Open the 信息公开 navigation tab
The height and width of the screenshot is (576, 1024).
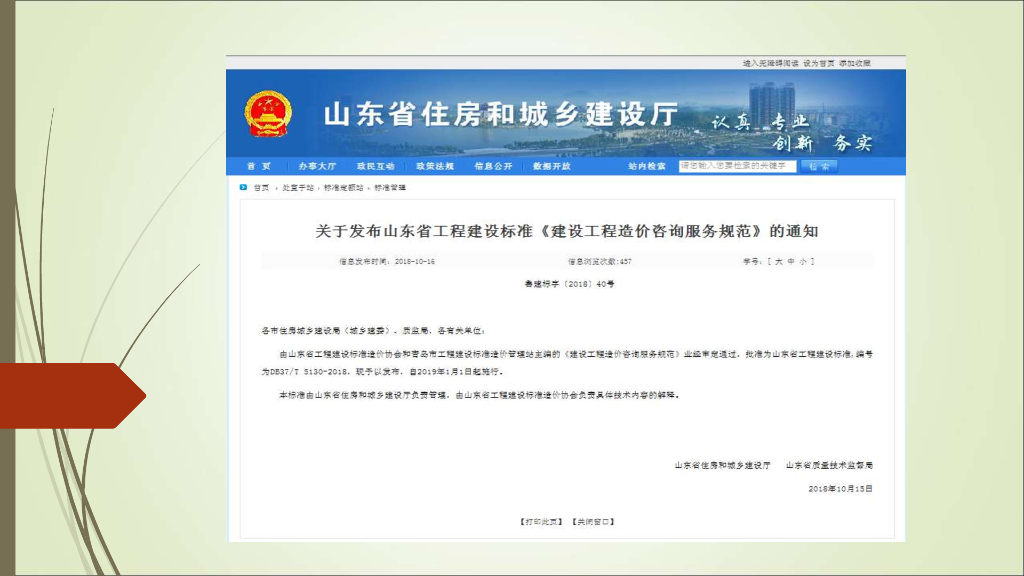[493, 167]
